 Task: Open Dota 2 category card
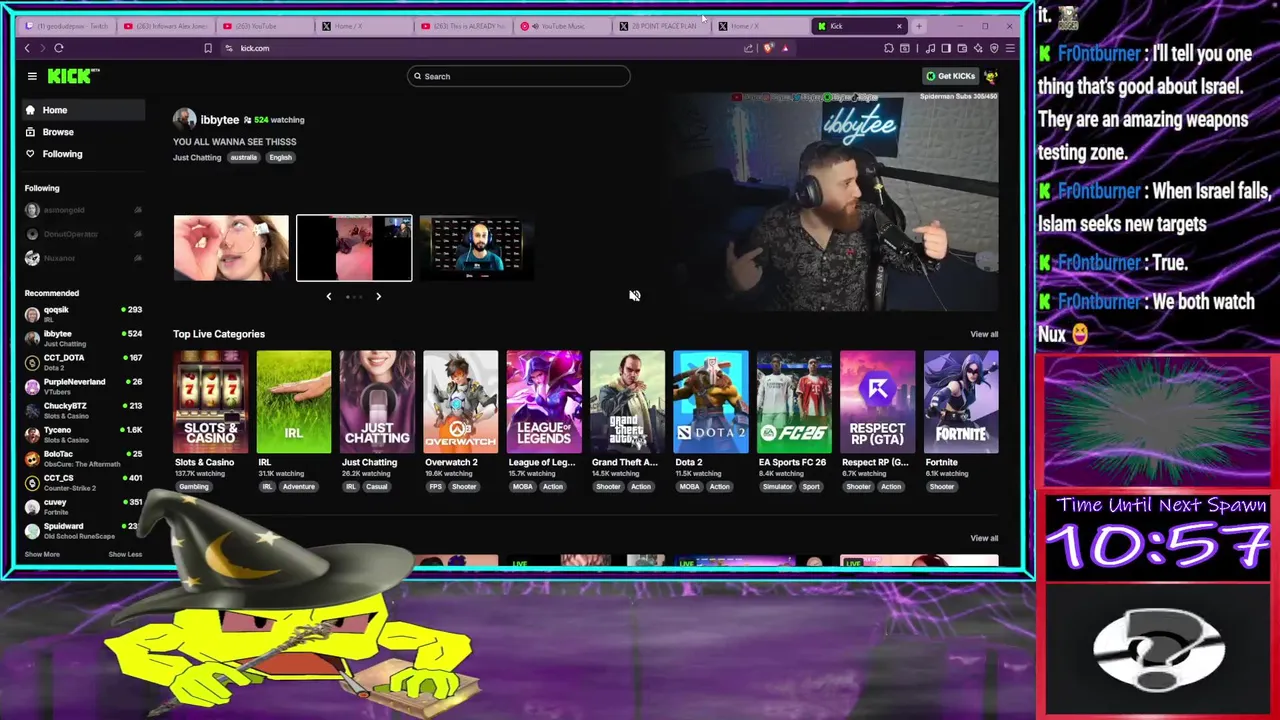pos(711,402)
